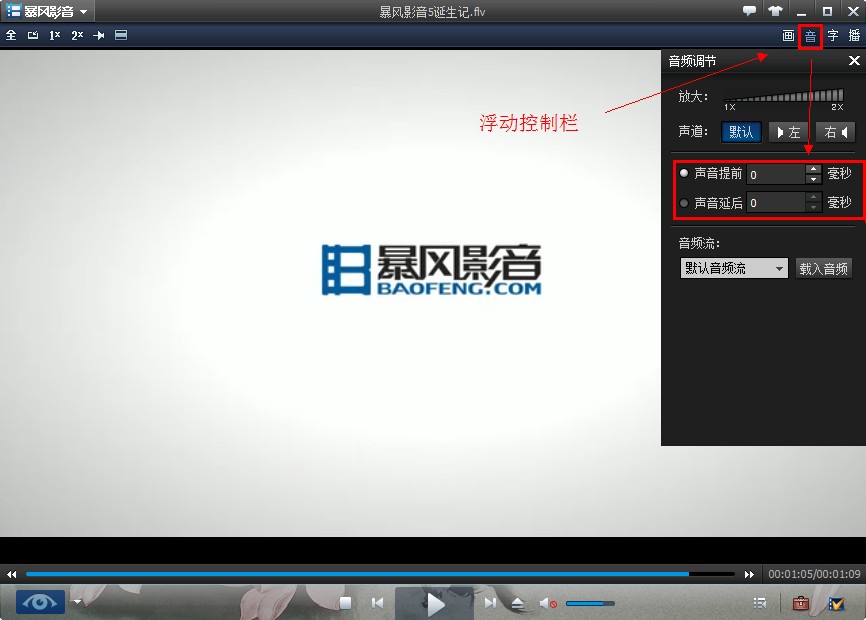Expand the Left Eye options arrow
The width and height of the screenshot is (866, 620).
point(76,603)
